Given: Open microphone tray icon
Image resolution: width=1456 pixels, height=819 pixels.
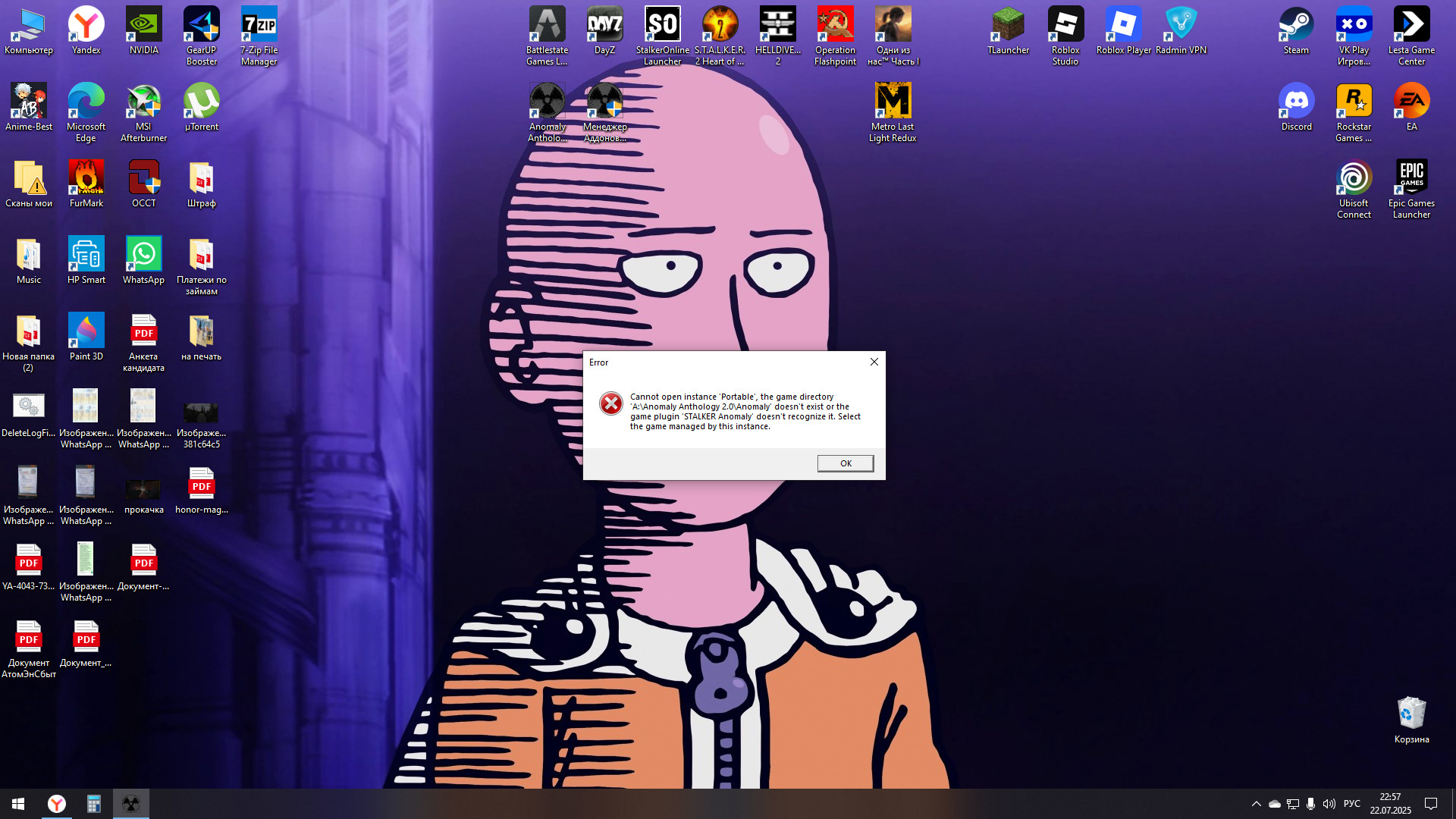Looking at the screenshot, I should (1310, 804).
